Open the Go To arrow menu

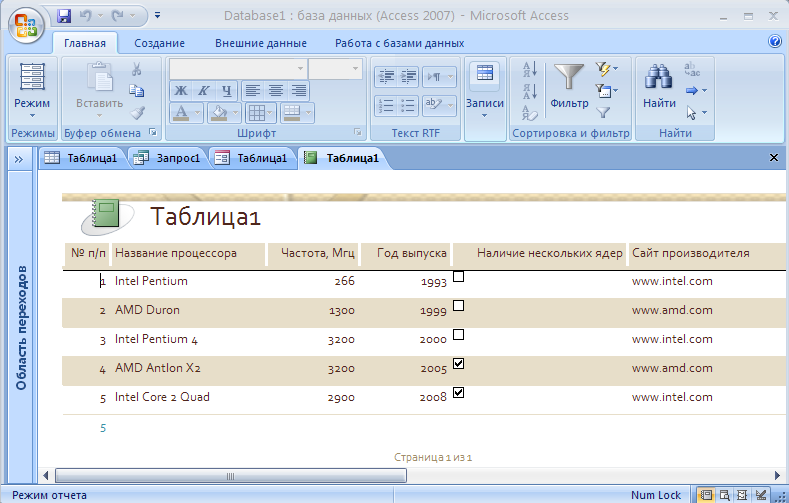tap(696, 91)
